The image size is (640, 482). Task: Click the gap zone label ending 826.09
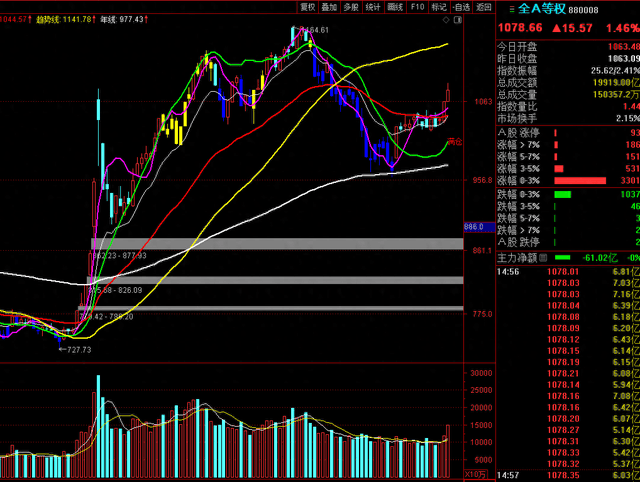[x=116, y=290]
